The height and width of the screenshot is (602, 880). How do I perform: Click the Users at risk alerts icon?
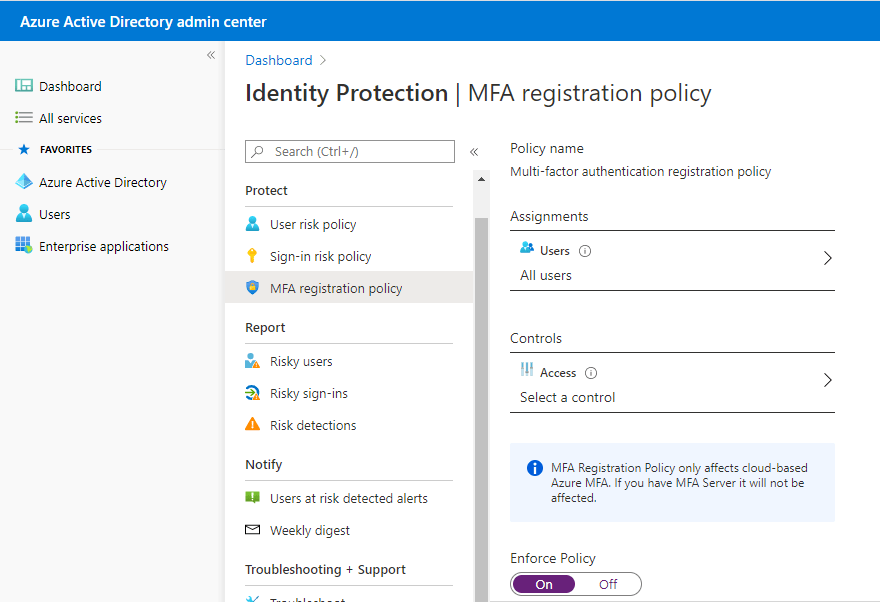click(x=253, y=497)
